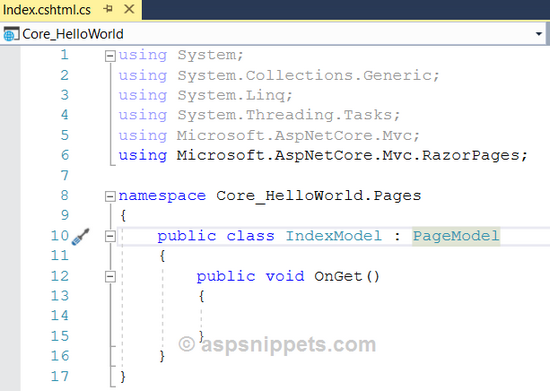Click the Microsoft.AspNetCore.Mvc.RazorPages using statement
The width and height of the screenshot is (550, 391).
pyautogui.click(x=323, y=156)
